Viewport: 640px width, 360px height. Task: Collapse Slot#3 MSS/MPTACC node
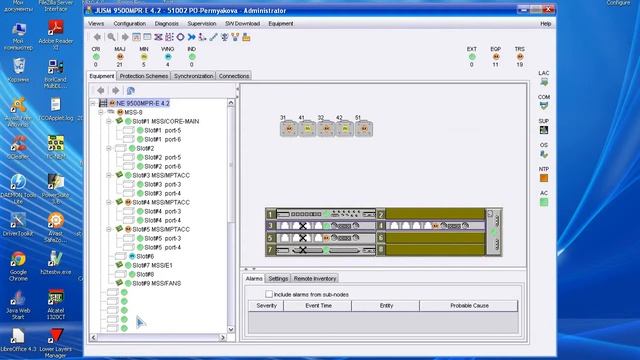109,175
